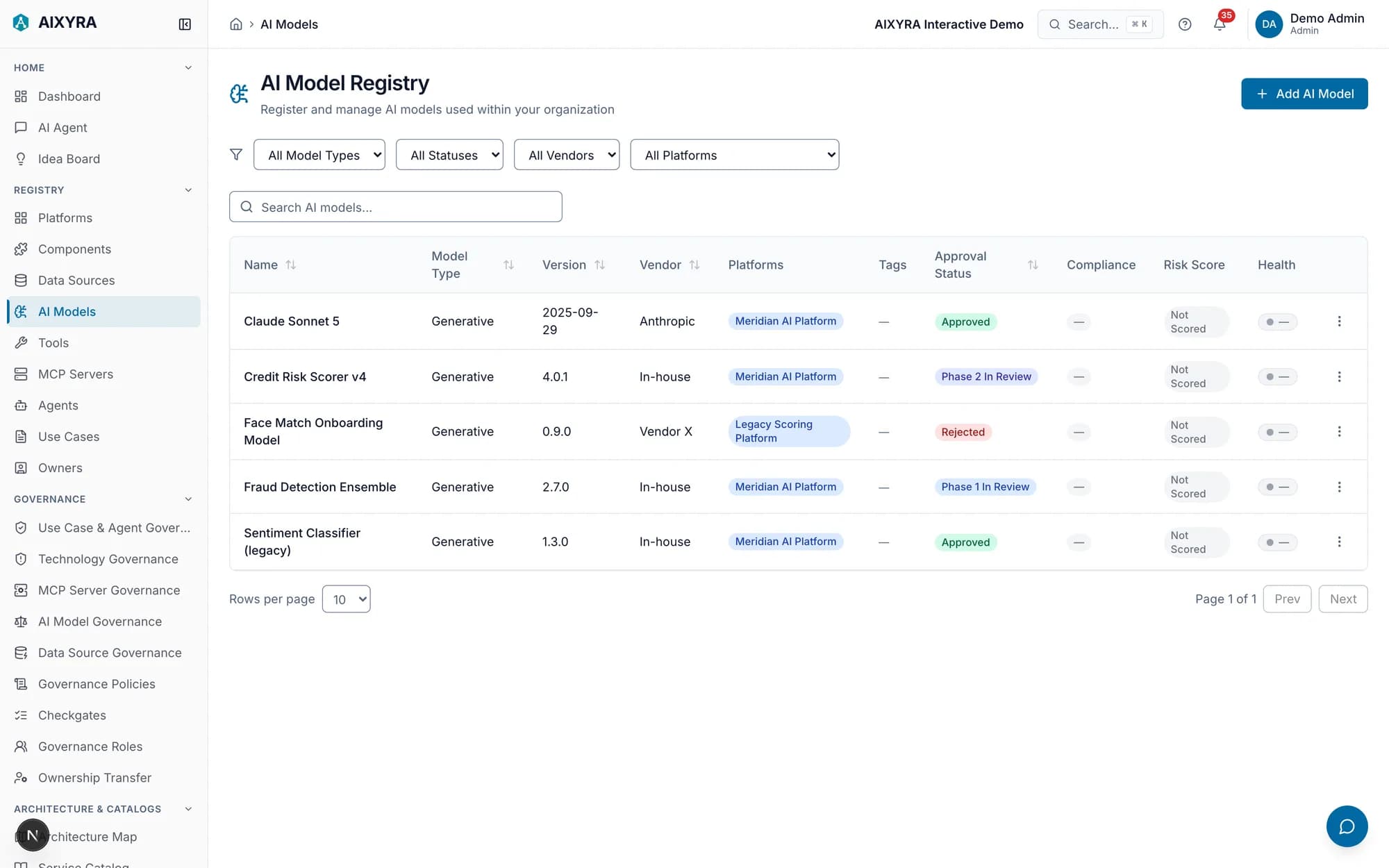Open Owners in sidebar
The height and width of the screenshot is (868, 1389).
pos(103,468)
